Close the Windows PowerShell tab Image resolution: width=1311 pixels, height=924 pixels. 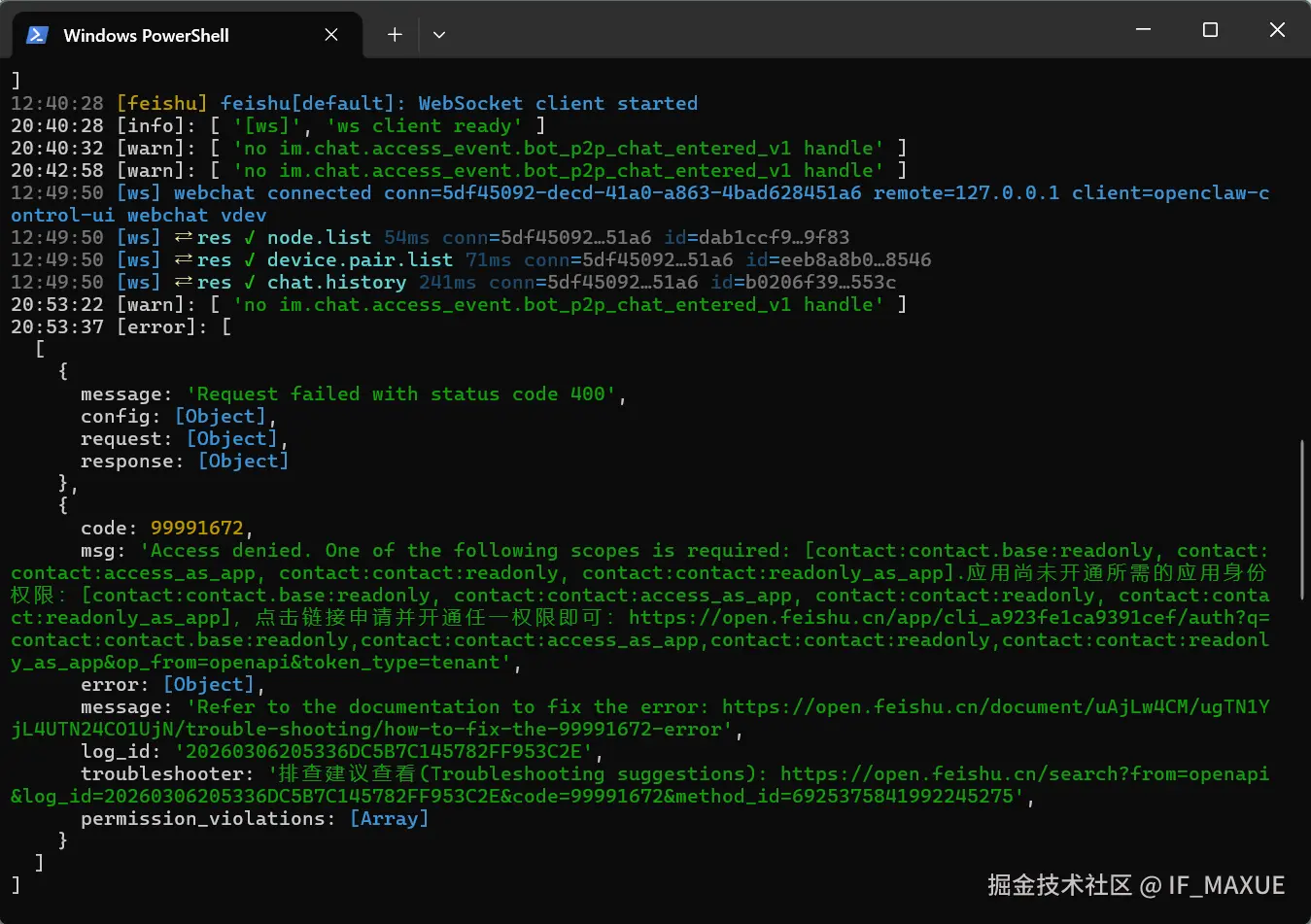(x=331, y=35)
